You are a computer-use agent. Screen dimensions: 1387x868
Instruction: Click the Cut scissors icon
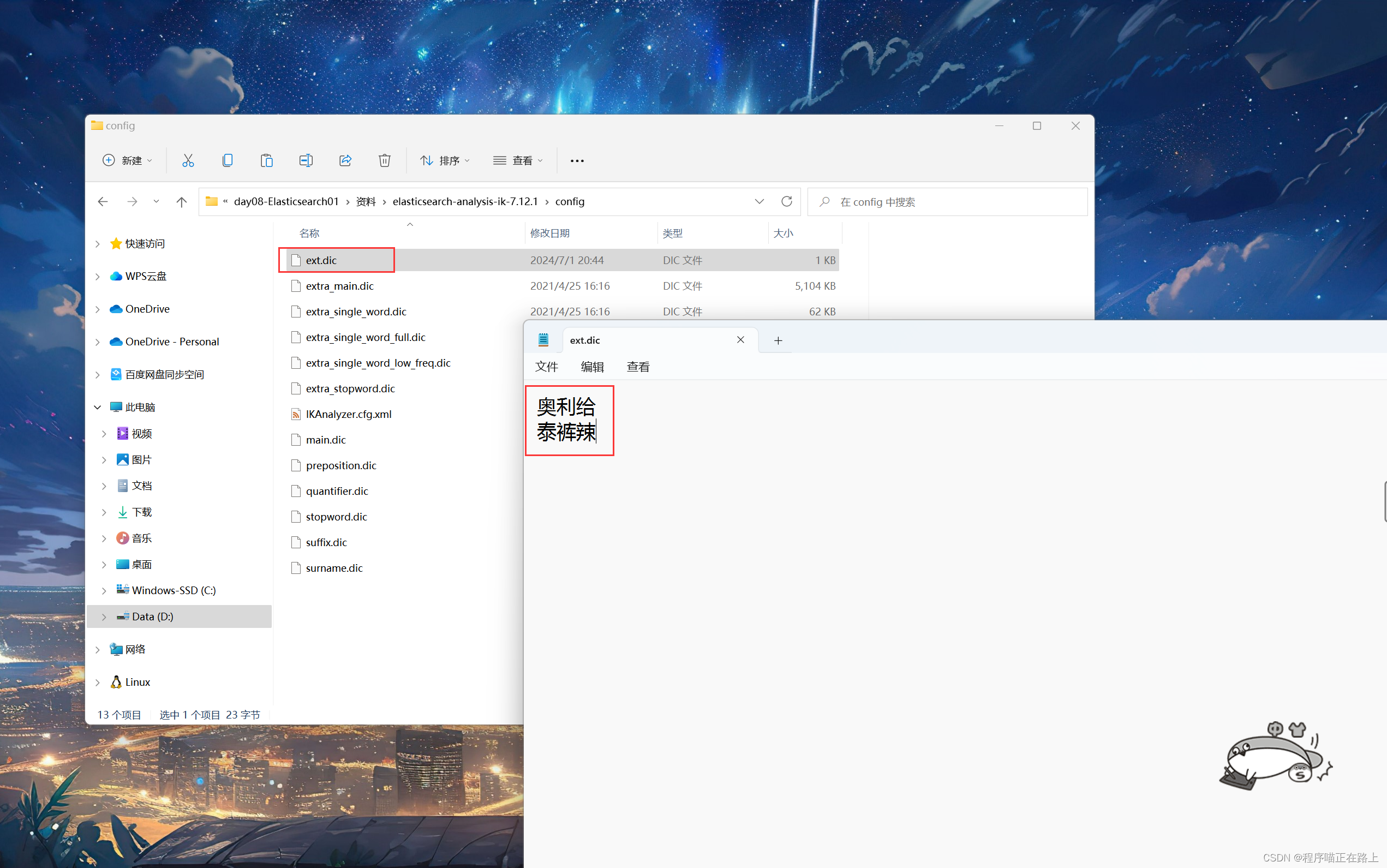[188, 161]
